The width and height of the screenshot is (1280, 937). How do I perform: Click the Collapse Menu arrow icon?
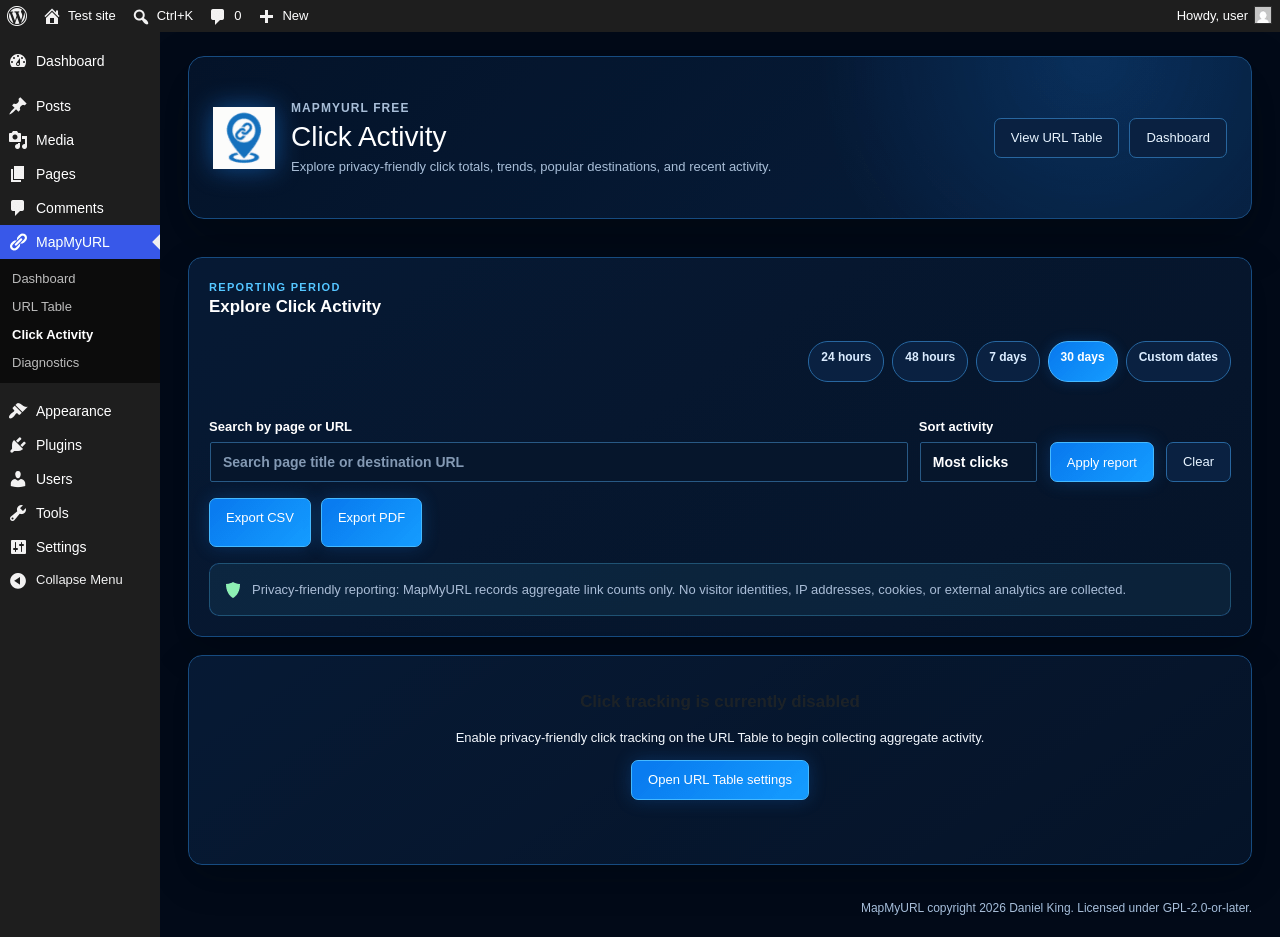tap(18, 580)
